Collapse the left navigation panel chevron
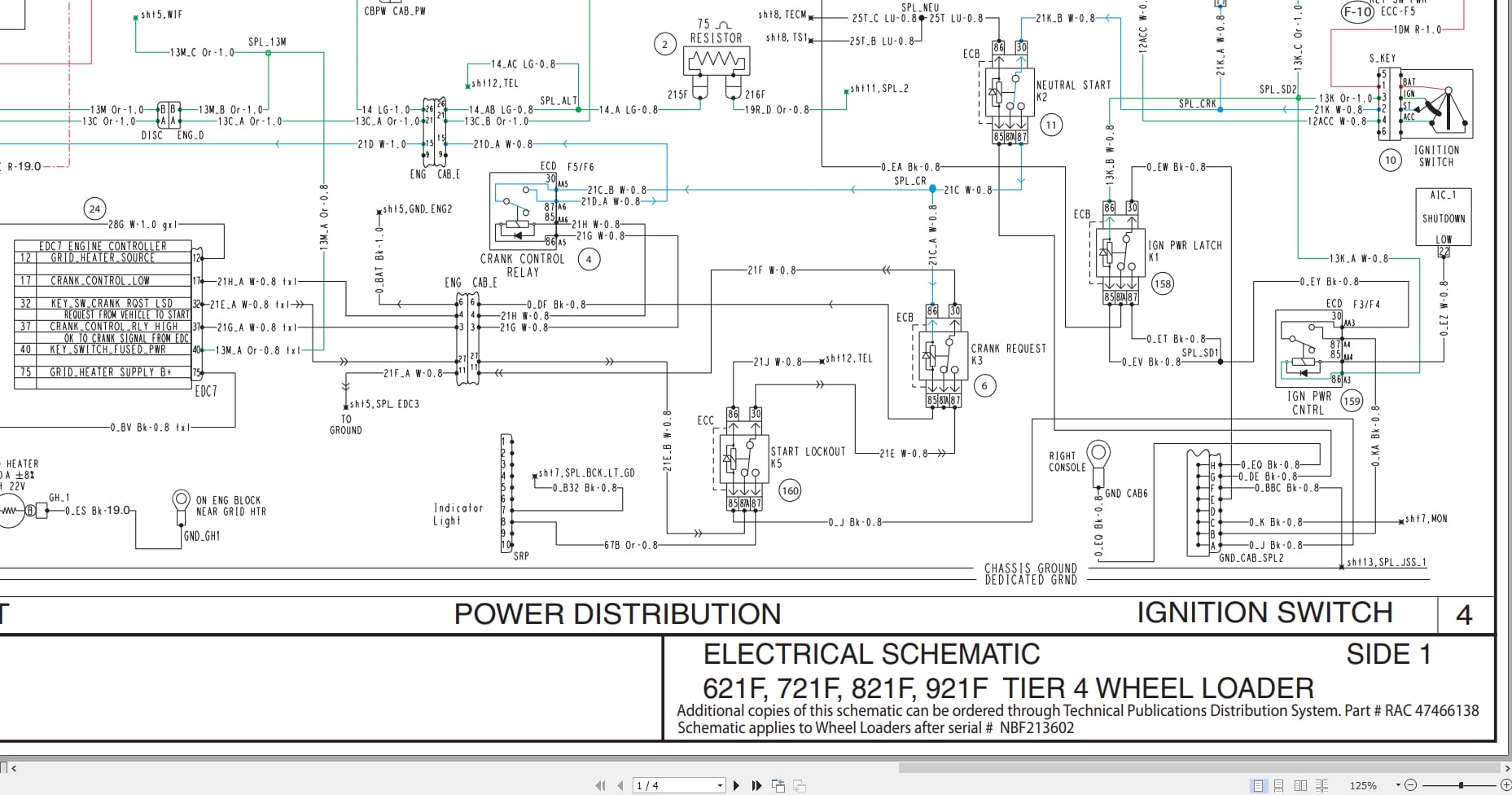This screenshot has height=795, width=1512. point(13,766)
